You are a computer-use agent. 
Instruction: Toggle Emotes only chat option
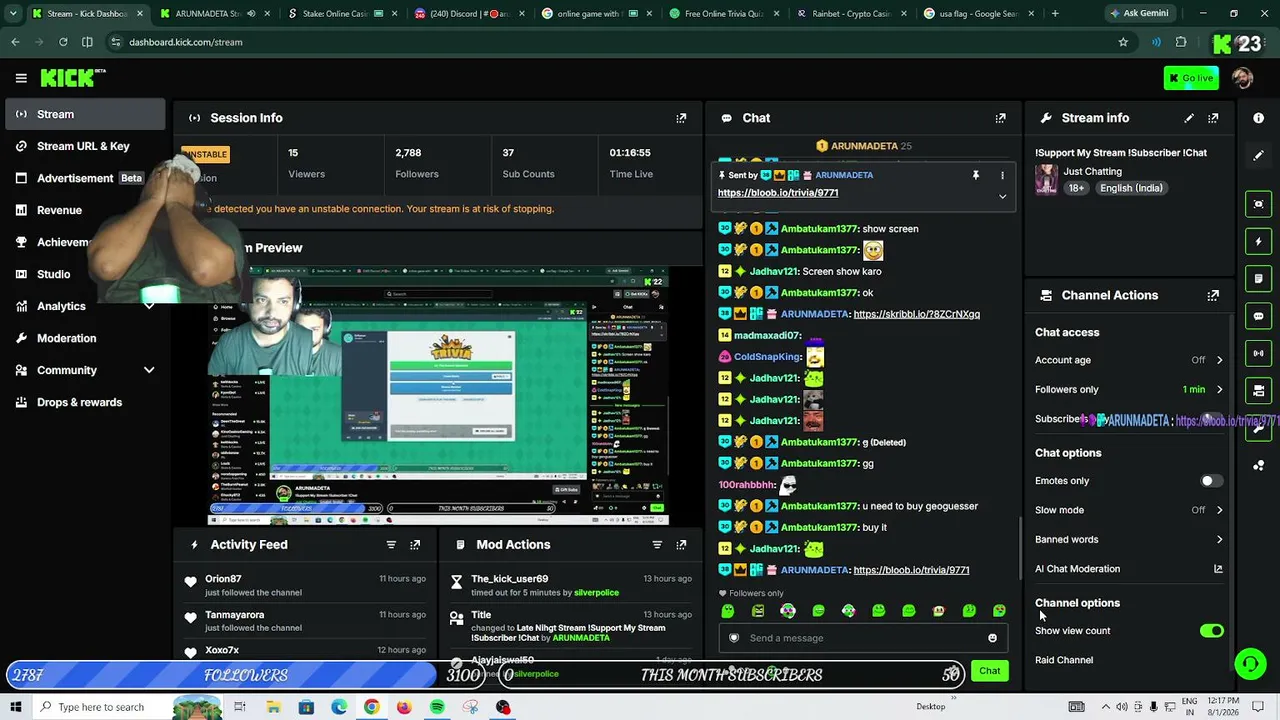[x=1211, y=481]
